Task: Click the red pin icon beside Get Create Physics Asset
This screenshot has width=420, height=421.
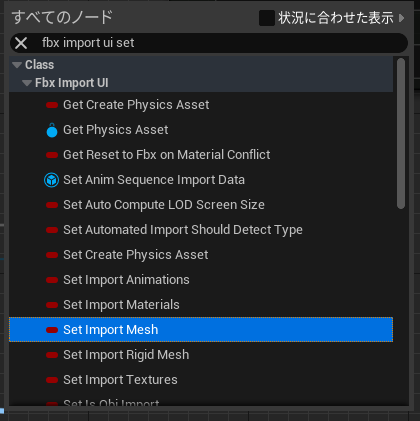Action: [x=52, y=105]
